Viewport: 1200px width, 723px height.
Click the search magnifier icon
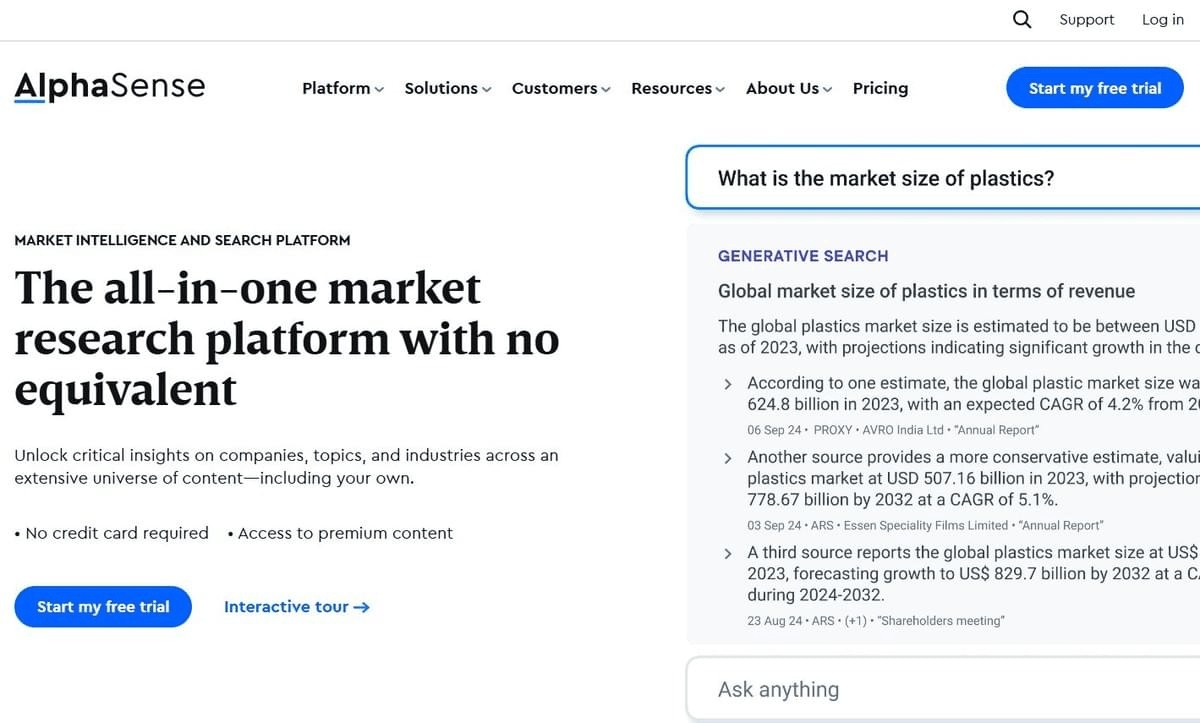pos(1021,19)
